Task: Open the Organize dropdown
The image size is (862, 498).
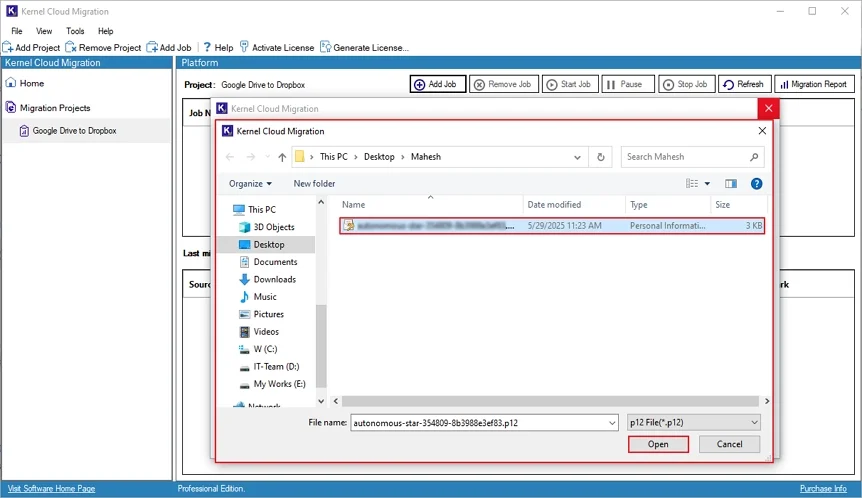Action: click(x=250, y=184)
